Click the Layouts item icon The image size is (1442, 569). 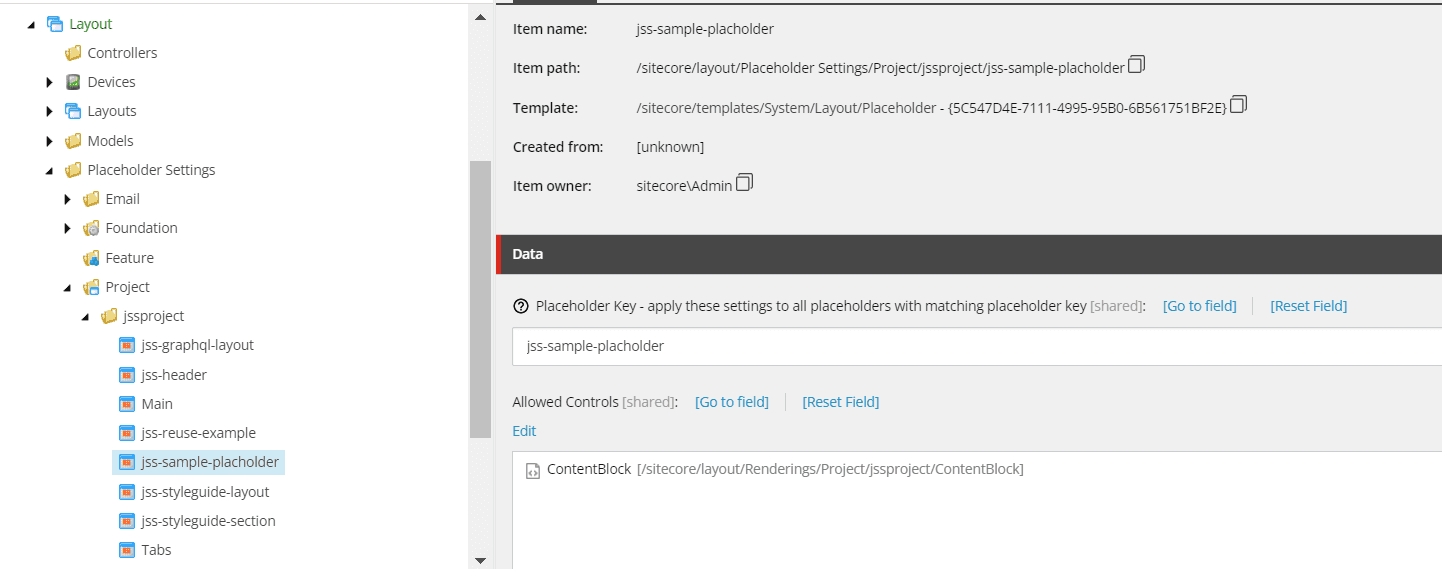73,111
